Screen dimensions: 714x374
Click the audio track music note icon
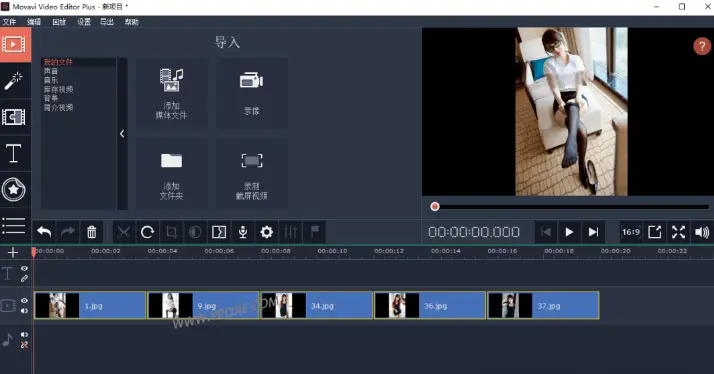point(7,340)
